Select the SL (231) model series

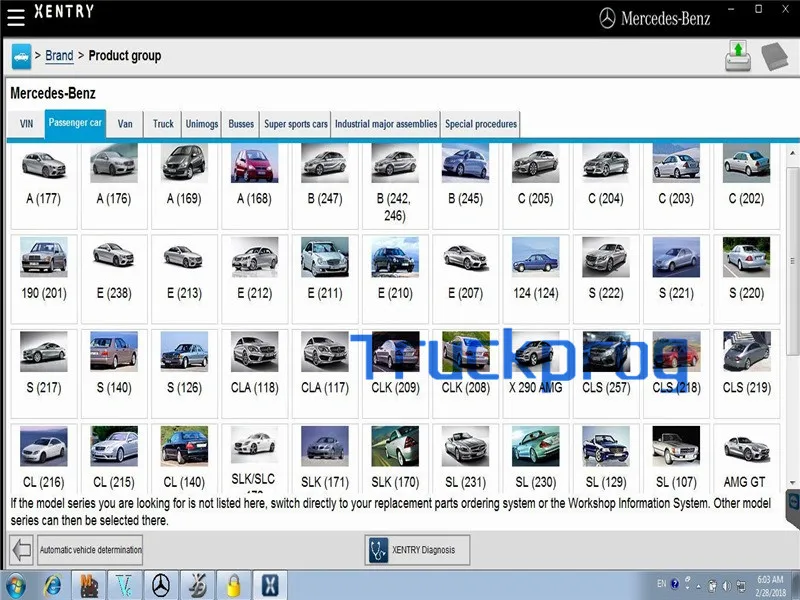pyautogui.click(x=465, y=458)
